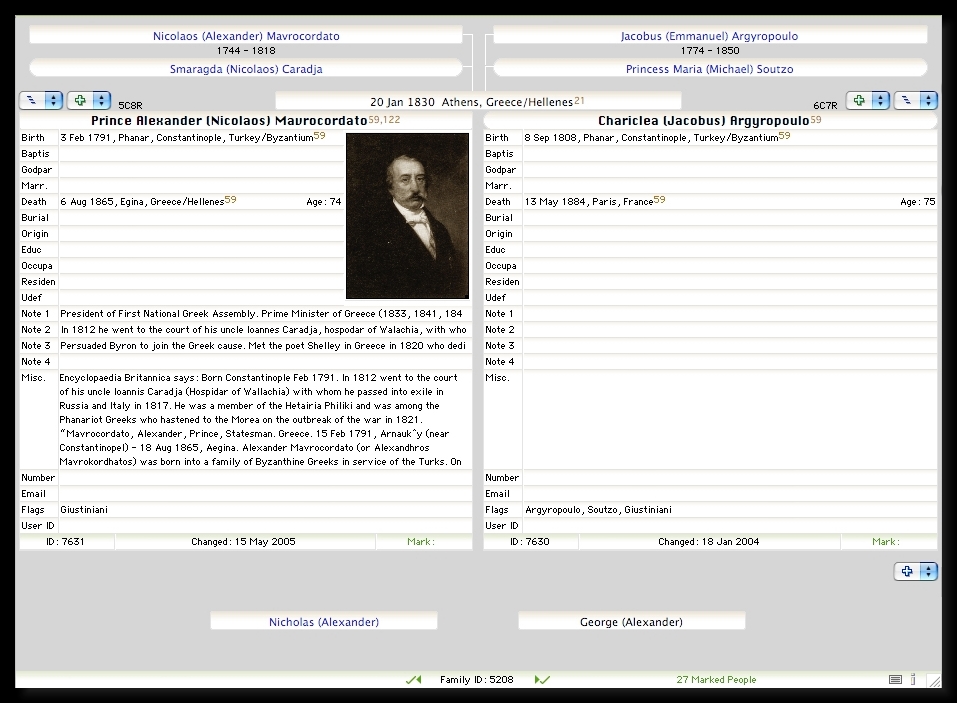The width and height of the screenshot is (957, 703).
Task: Go to previous marked family arrow
Action: tap(413, 680)
